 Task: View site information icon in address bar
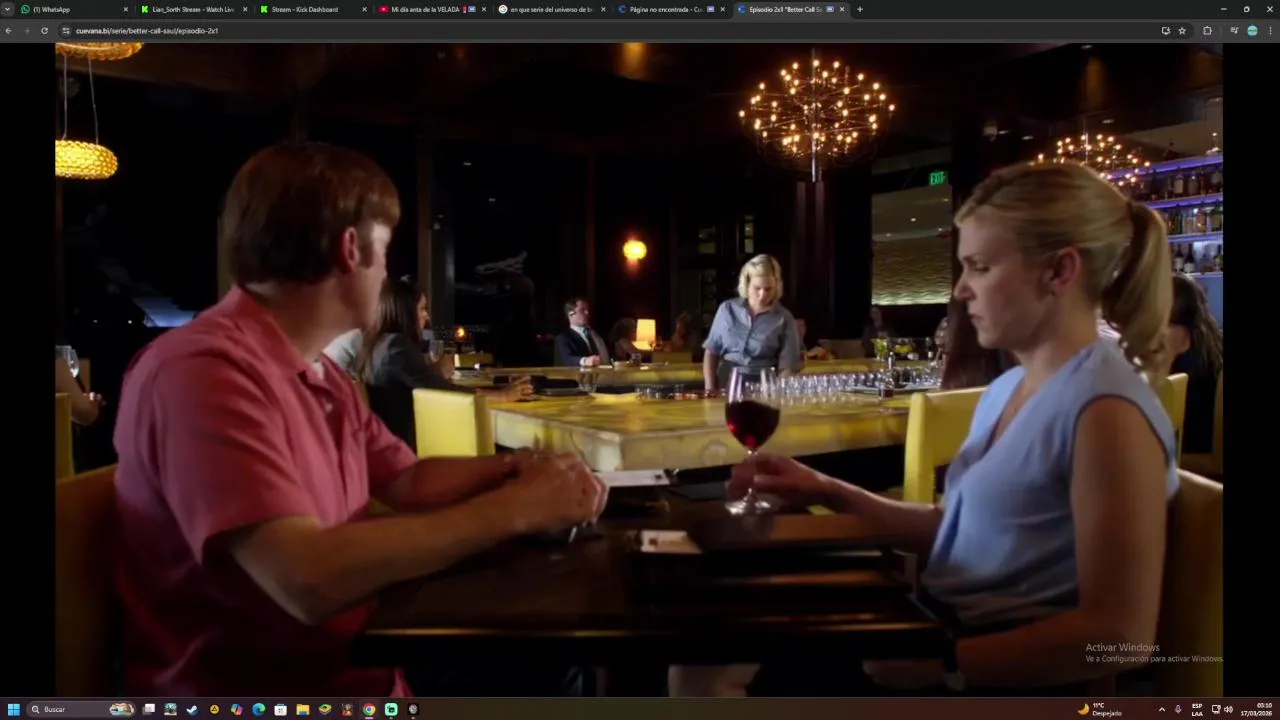(x=66, y=31)
